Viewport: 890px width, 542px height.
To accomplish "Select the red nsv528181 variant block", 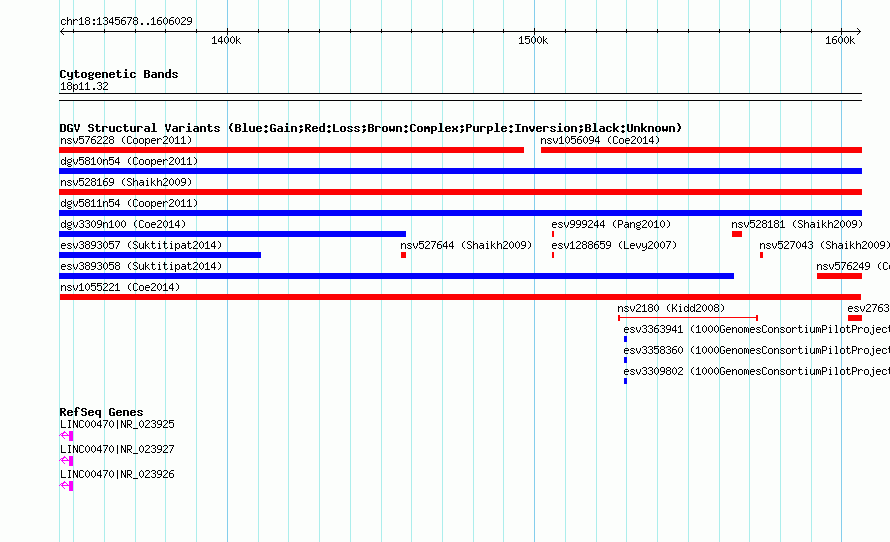I will point(737,234).
